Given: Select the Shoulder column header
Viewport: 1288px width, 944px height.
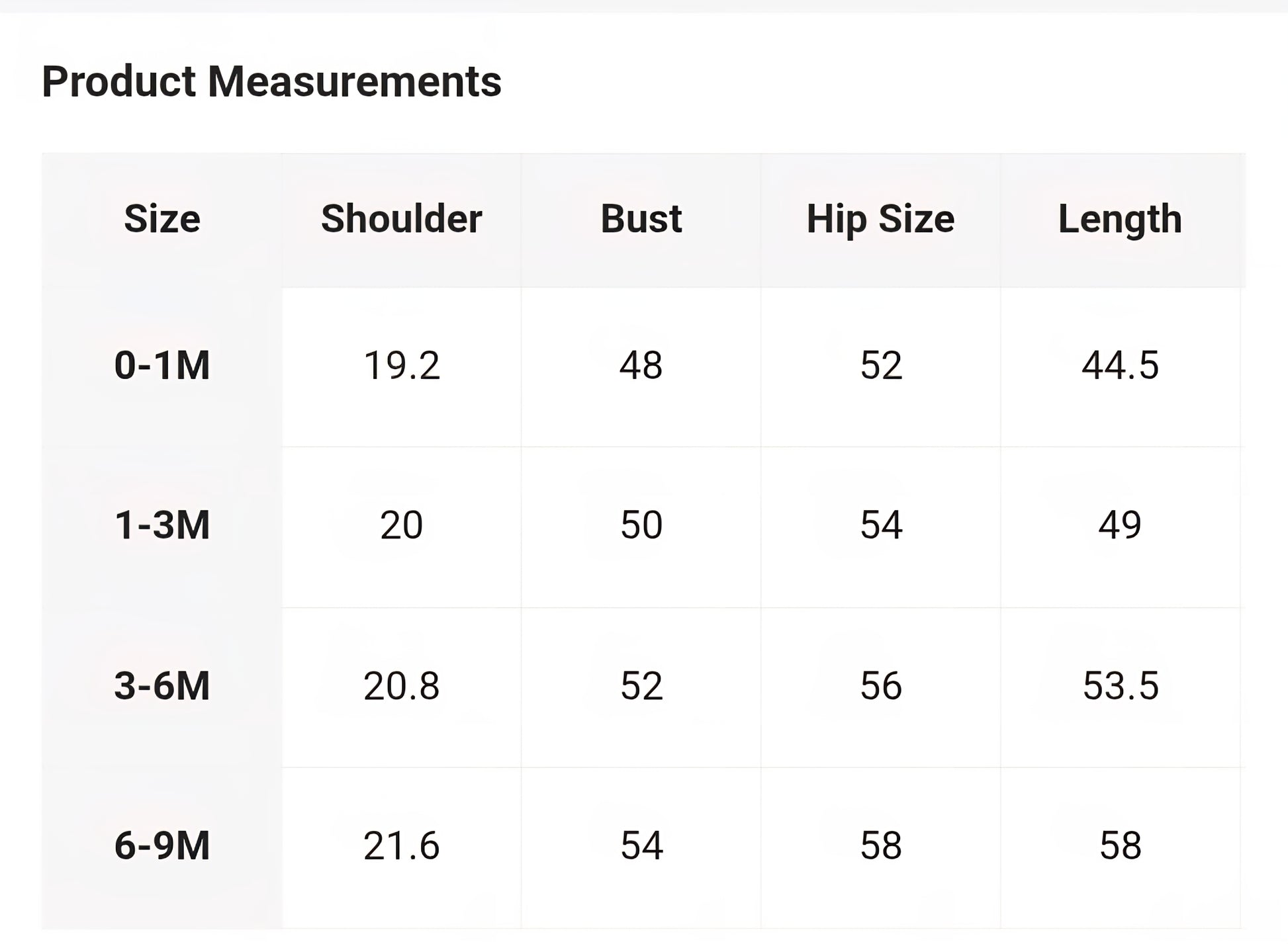Looking at the screenshot, I should tap(402, 219).
